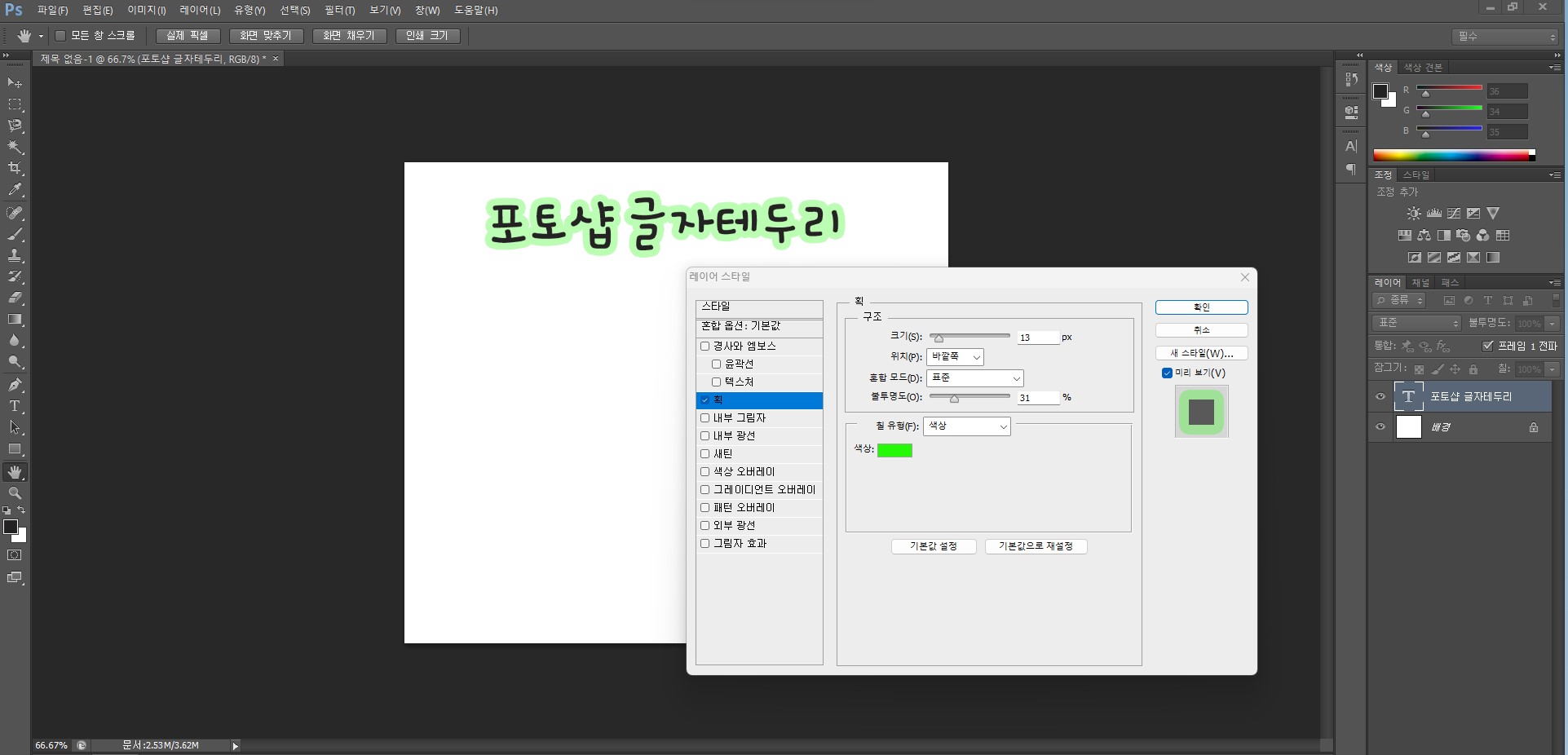Enable the 내부 그림자 checkbox

tap(704, 418)
